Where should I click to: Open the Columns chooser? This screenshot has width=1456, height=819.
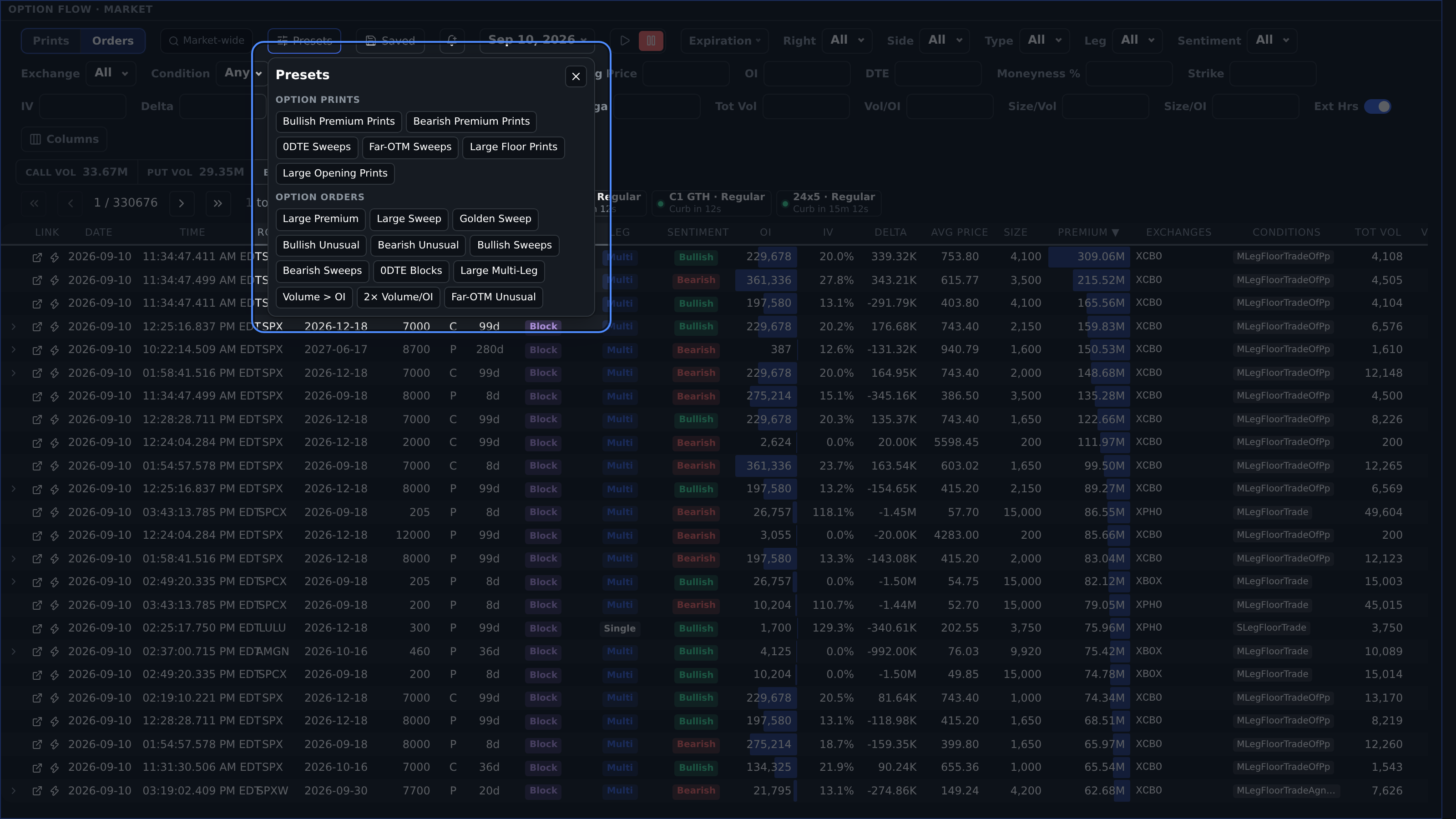coord(64,139)
